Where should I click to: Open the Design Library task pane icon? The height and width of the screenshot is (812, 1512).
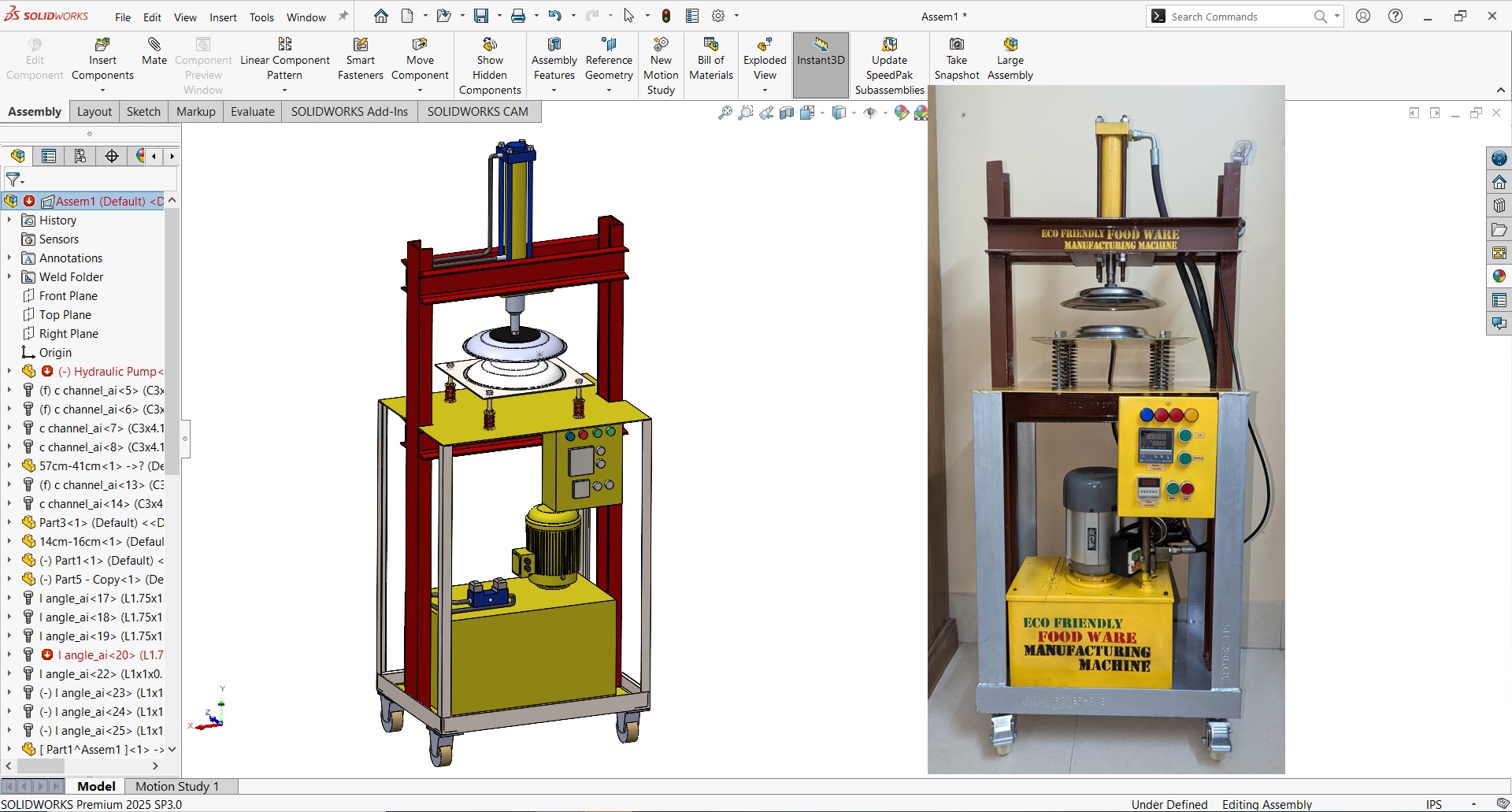click(x=1499, y=206)
